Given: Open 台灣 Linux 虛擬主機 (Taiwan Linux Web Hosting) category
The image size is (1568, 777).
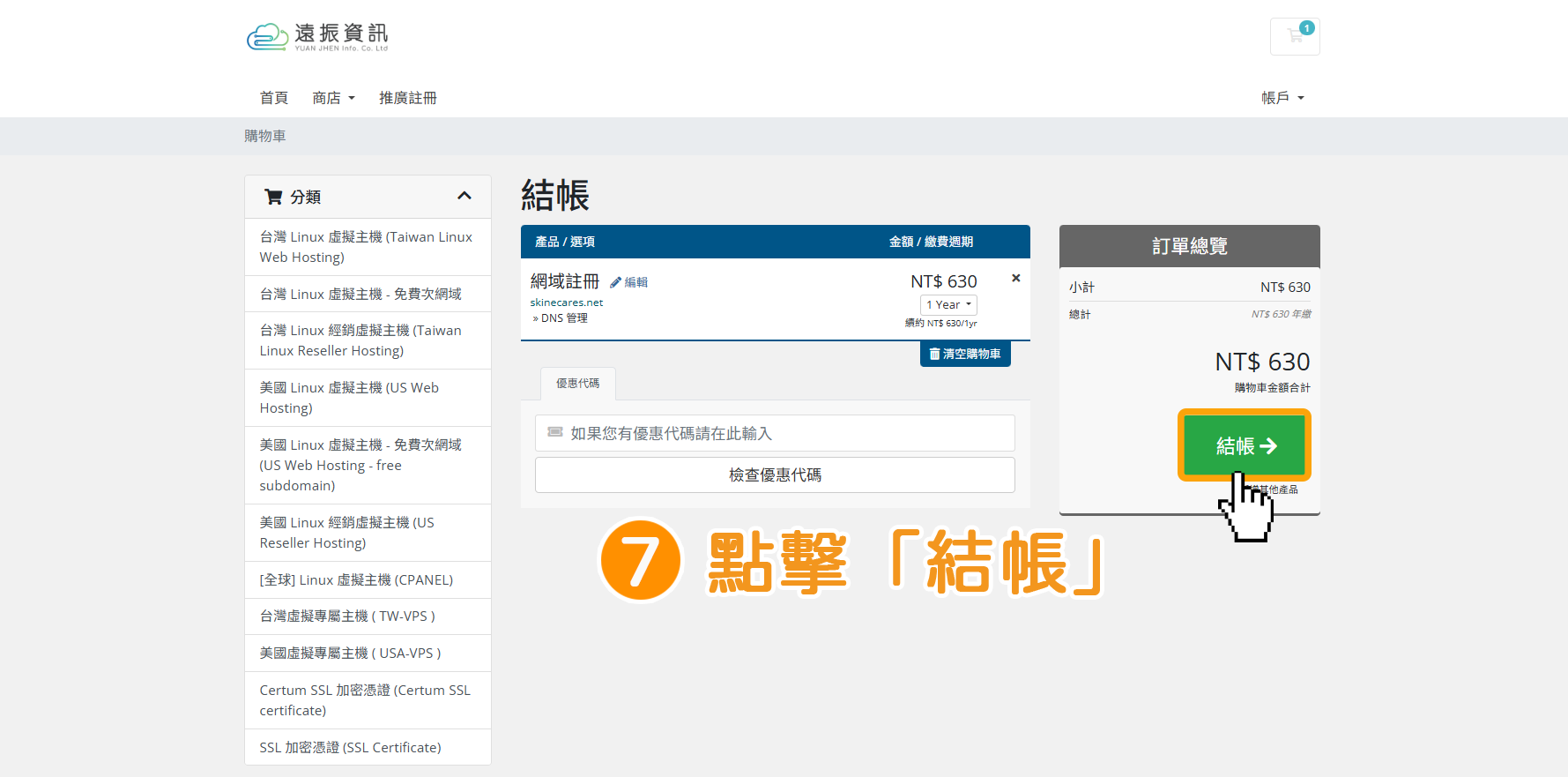Looking at the screenshot, I should [368, 247].
